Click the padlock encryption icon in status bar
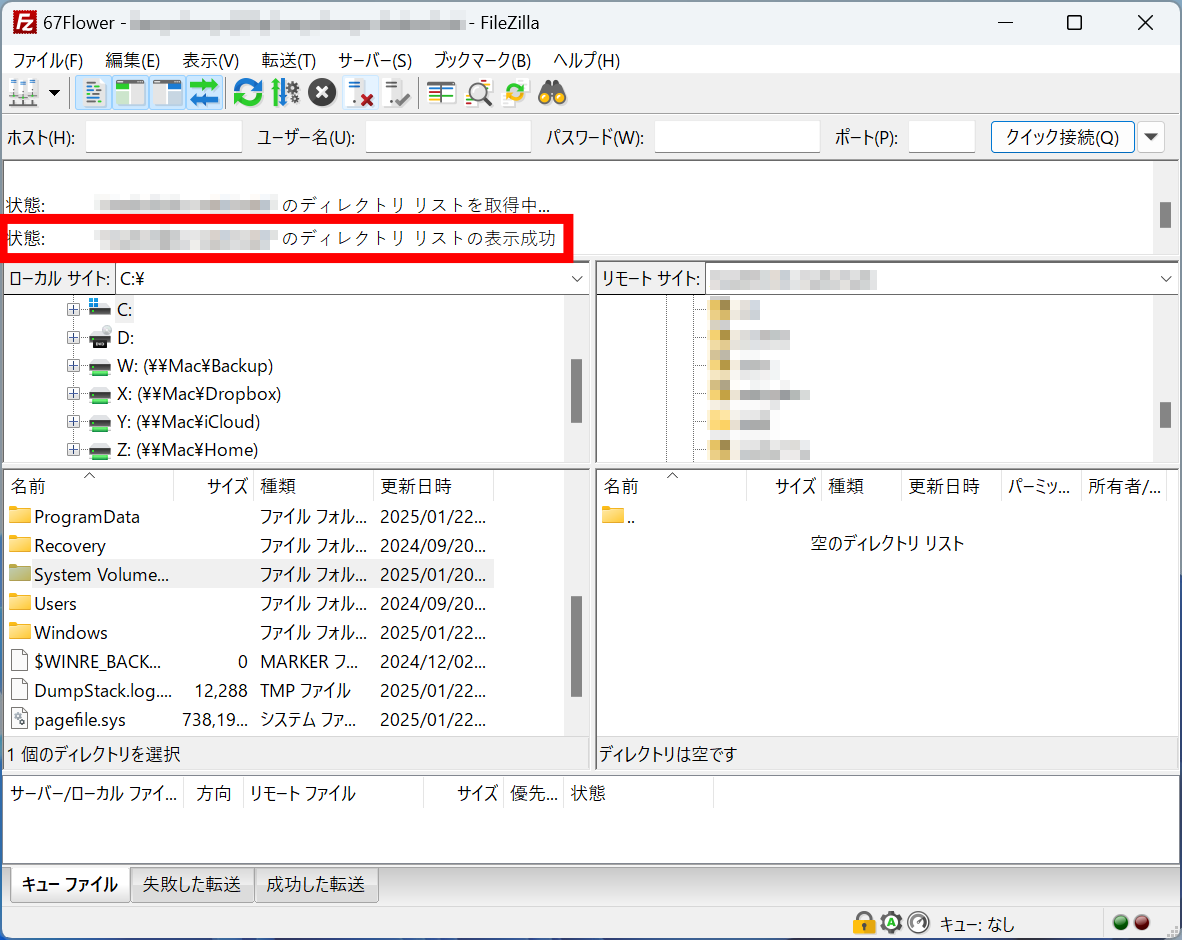Image resolution: width=1182 pixels, height=940 pixels. 864,923
